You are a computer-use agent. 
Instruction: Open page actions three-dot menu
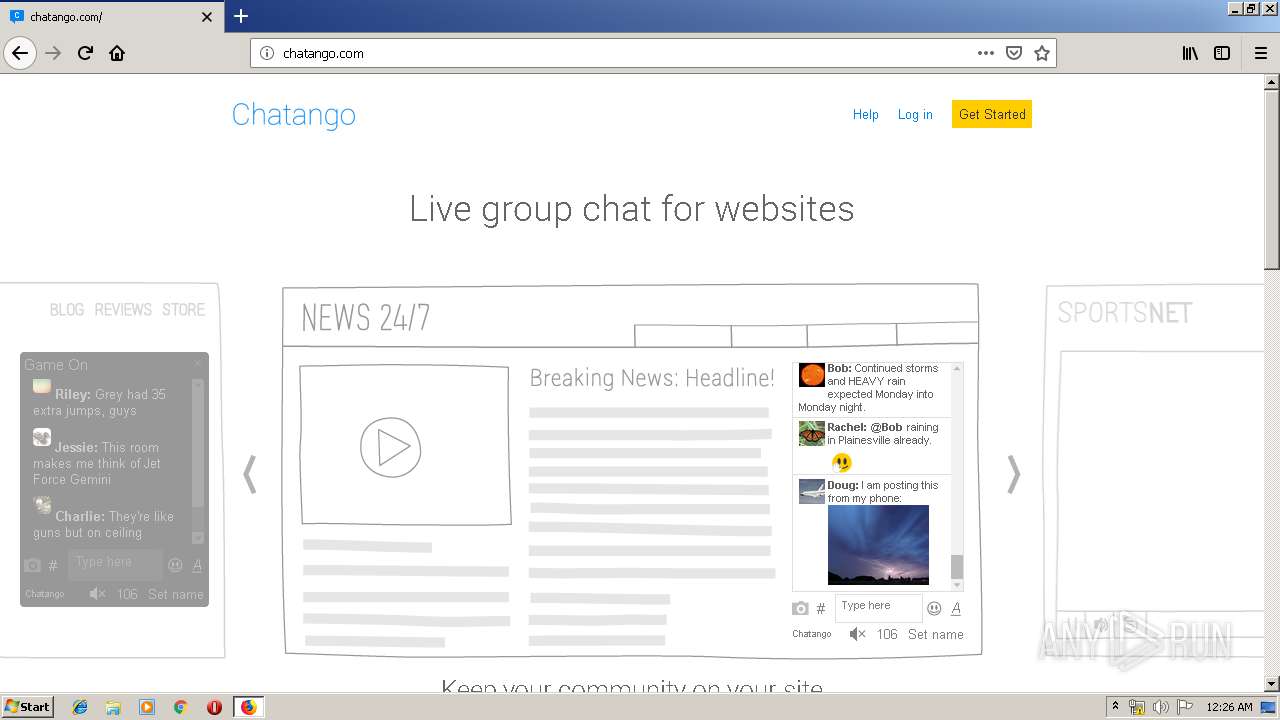pyautogui.click(x=986, y=53)
